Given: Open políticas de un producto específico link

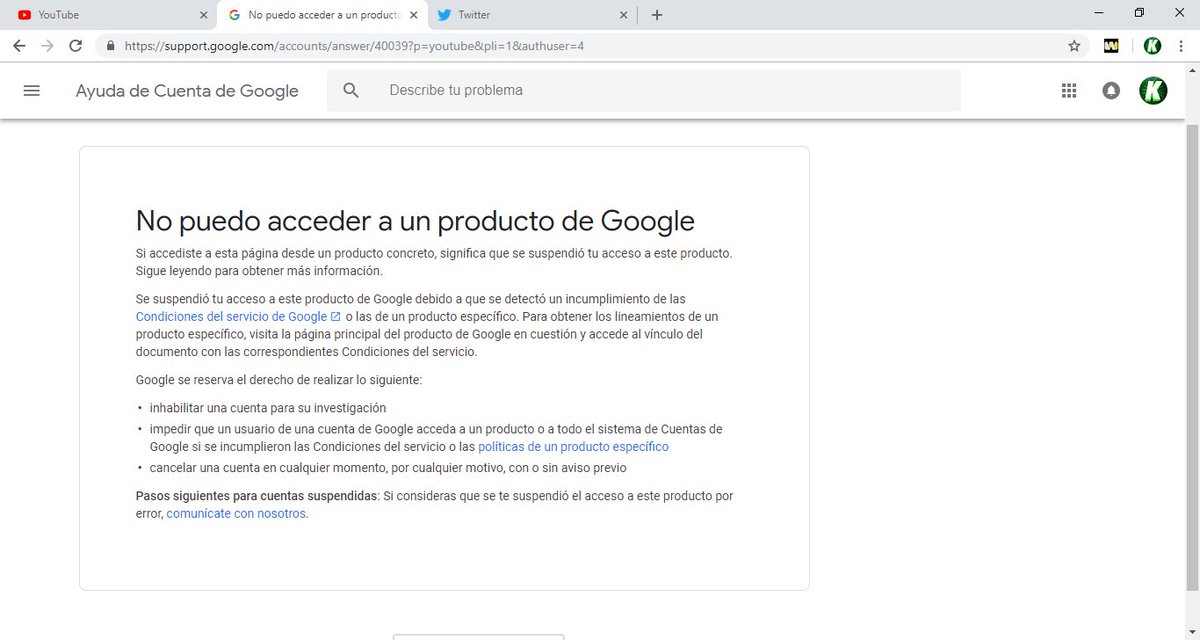Looking at the screenshot, I should coord(573,447).
